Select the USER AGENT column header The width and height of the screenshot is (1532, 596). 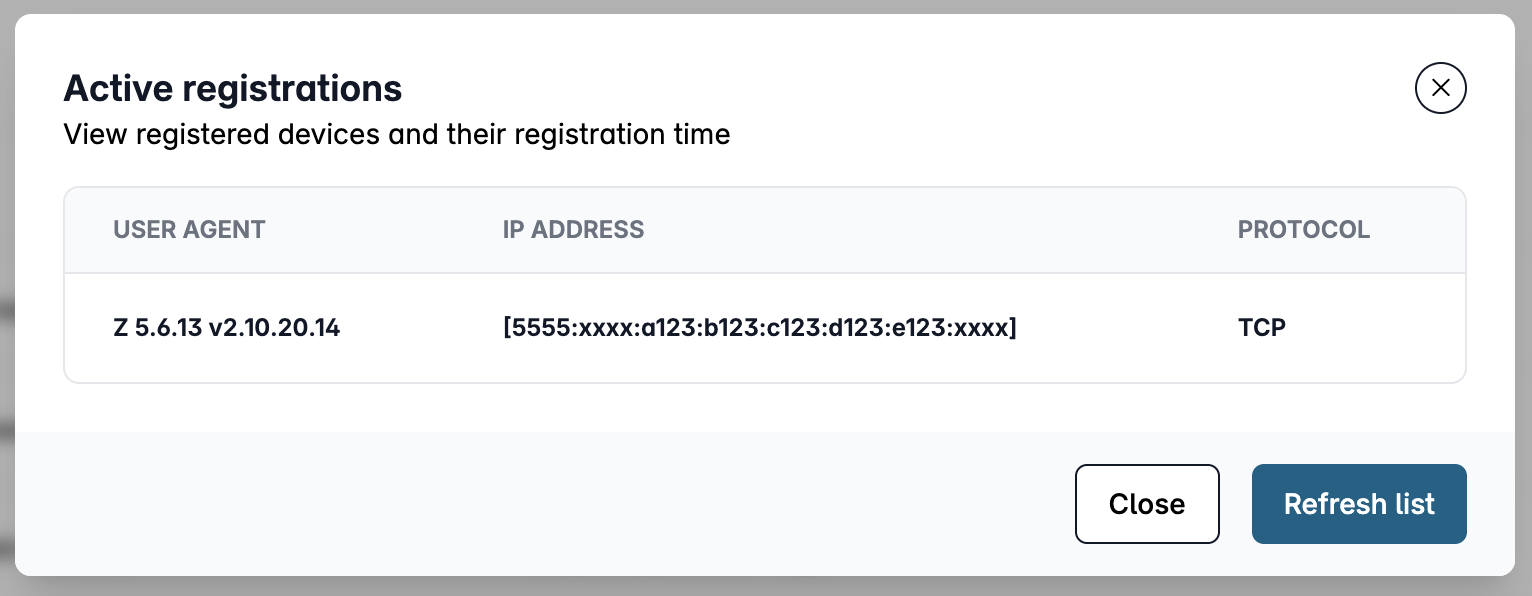click(x=189, y=229)
